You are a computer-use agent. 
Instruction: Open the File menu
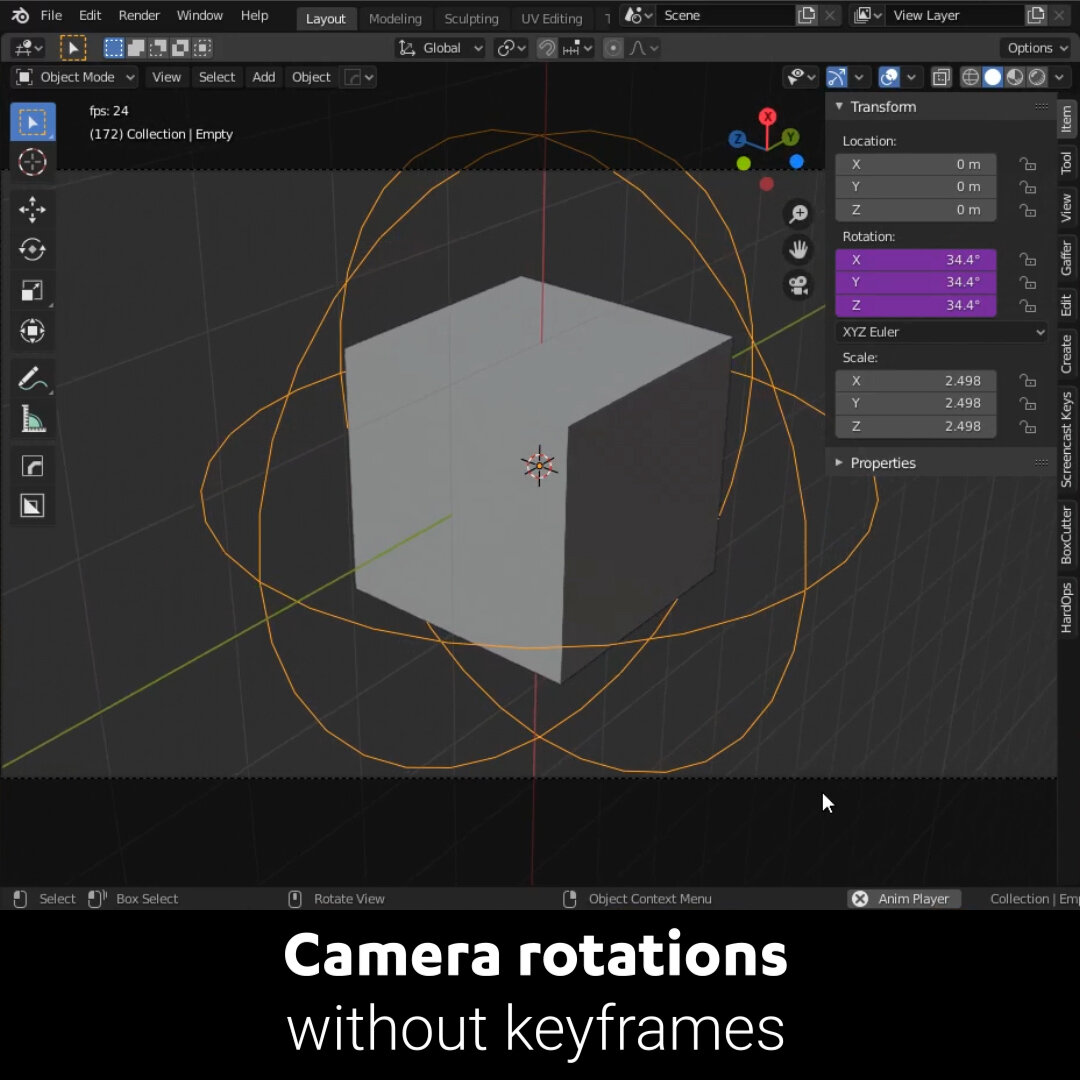[x=51, y=15]
